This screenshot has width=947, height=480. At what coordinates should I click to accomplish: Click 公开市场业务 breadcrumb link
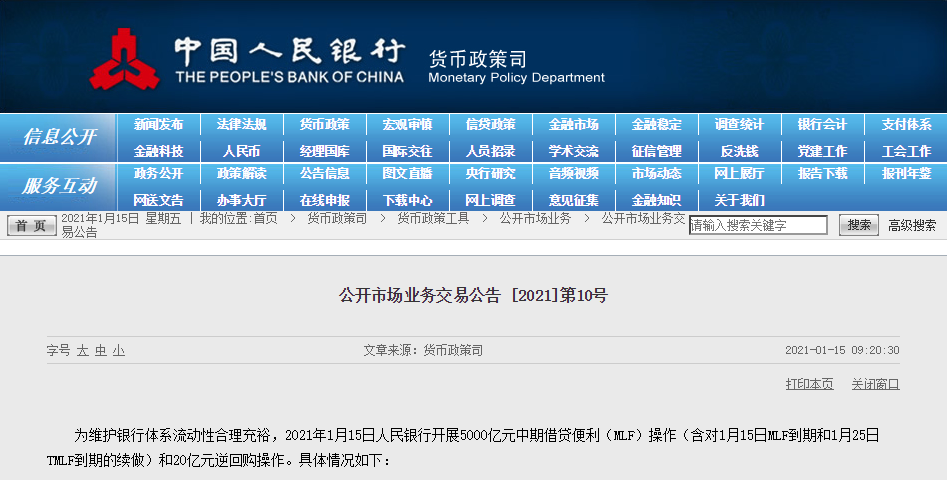coord(535,218)
